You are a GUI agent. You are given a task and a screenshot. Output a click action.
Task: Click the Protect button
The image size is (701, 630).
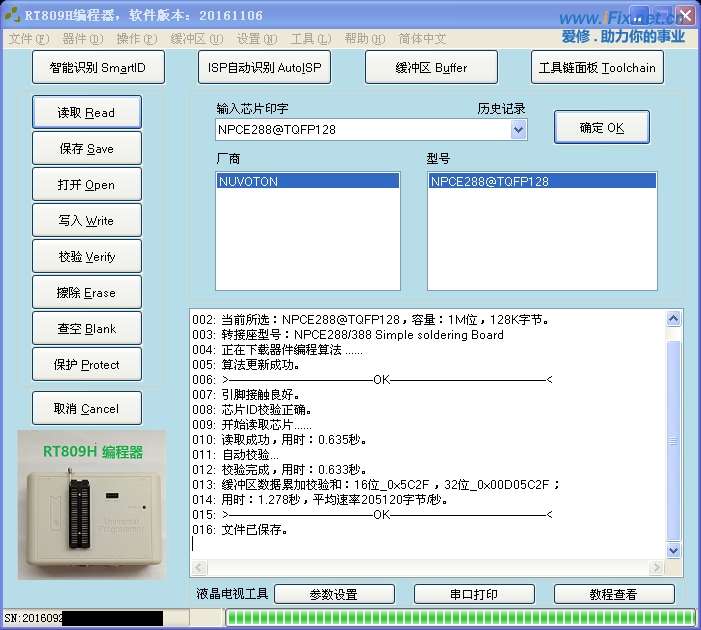(x=86, y=364)
